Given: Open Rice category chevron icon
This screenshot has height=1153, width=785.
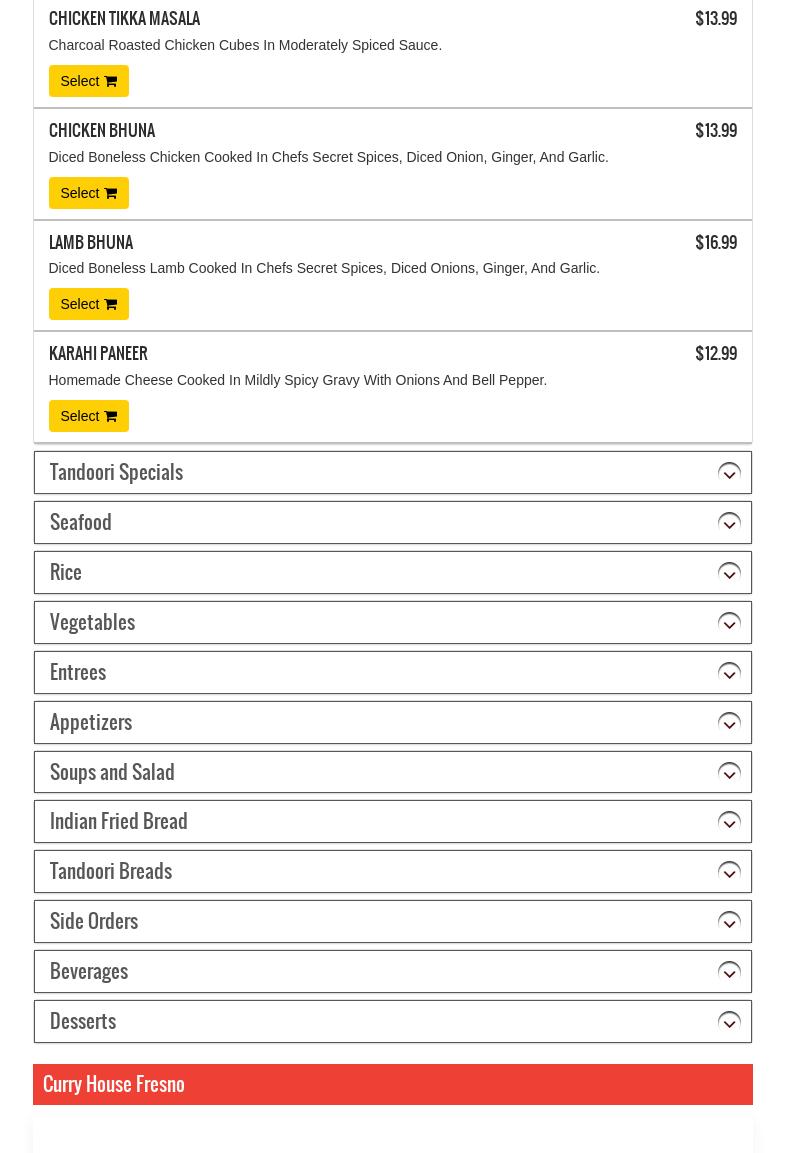Looking at the screenshot, I should point(729,573).
